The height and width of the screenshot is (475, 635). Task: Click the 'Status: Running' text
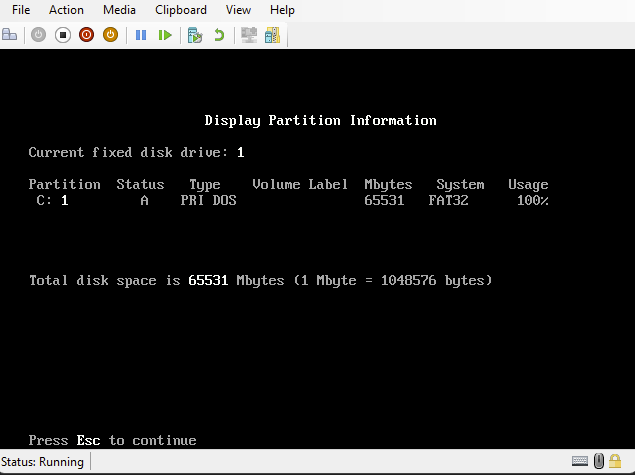42,462
